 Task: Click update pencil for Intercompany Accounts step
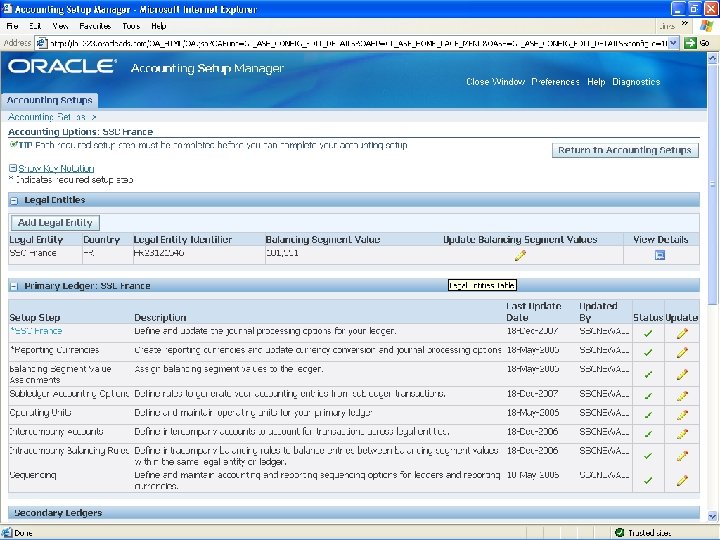tap(682, 433)
